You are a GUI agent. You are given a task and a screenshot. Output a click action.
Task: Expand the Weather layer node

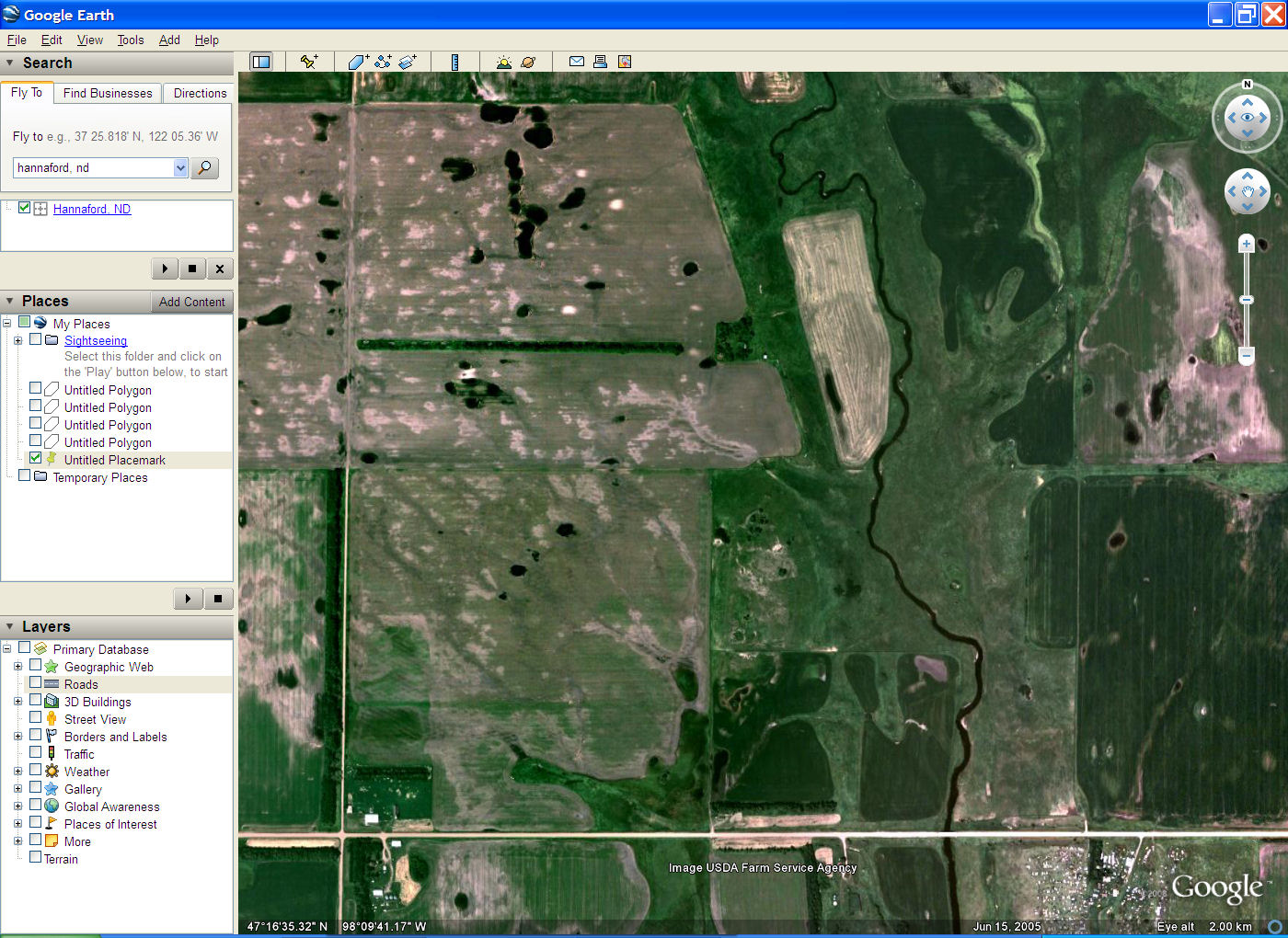coord(17,772)
